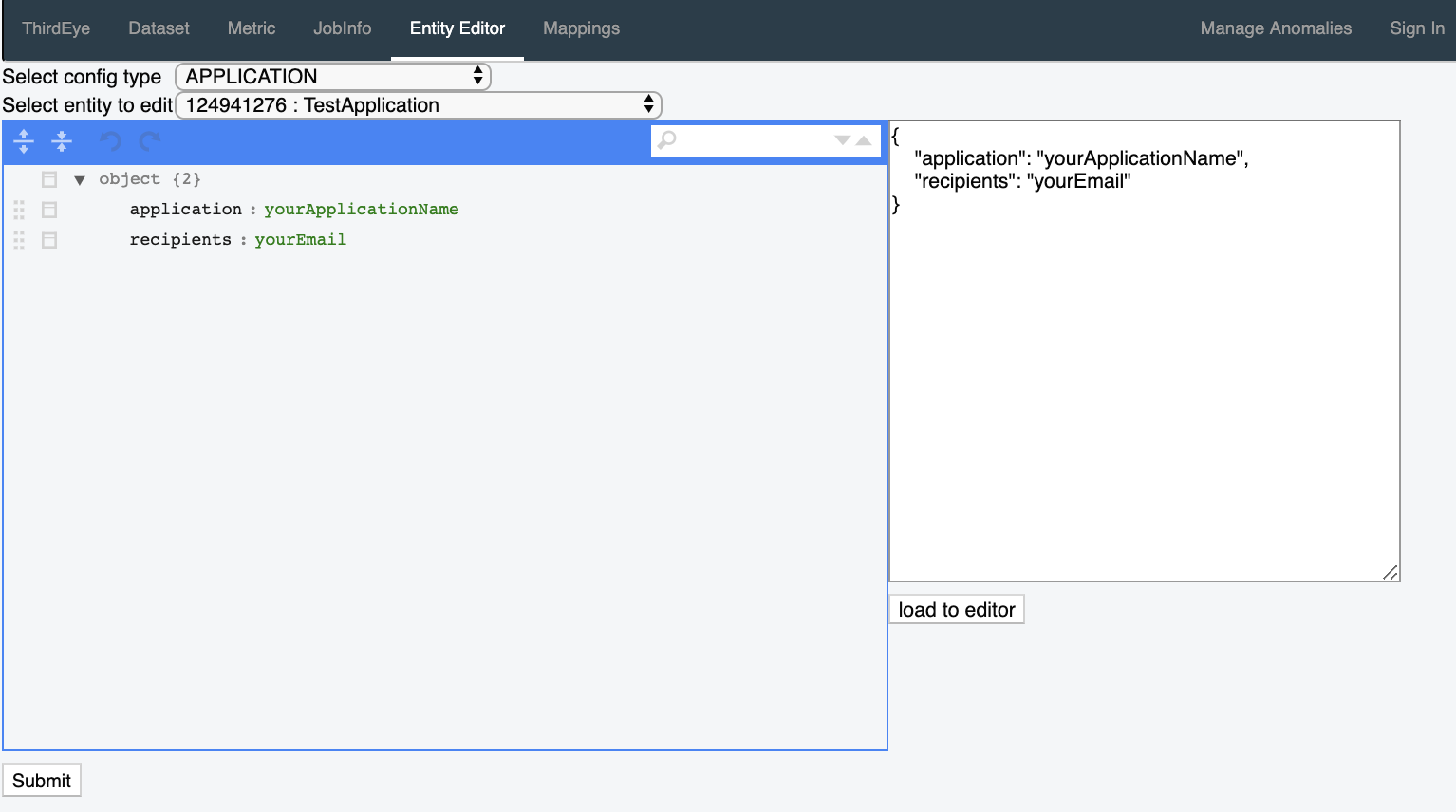
Task: Go to next search result arrow
Action: (x=842, y=140)
